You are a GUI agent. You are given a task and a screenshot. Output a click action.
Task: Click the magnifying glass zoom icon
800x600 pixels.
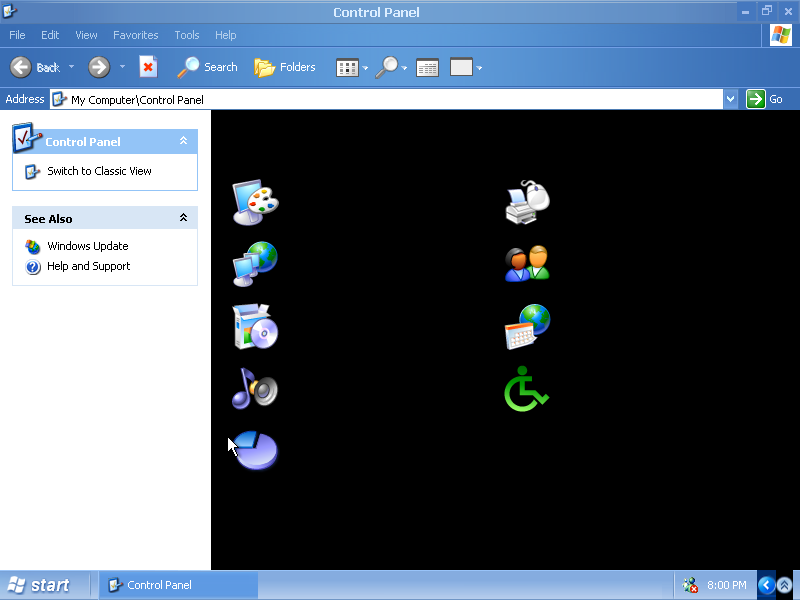(x=387, y=67)
